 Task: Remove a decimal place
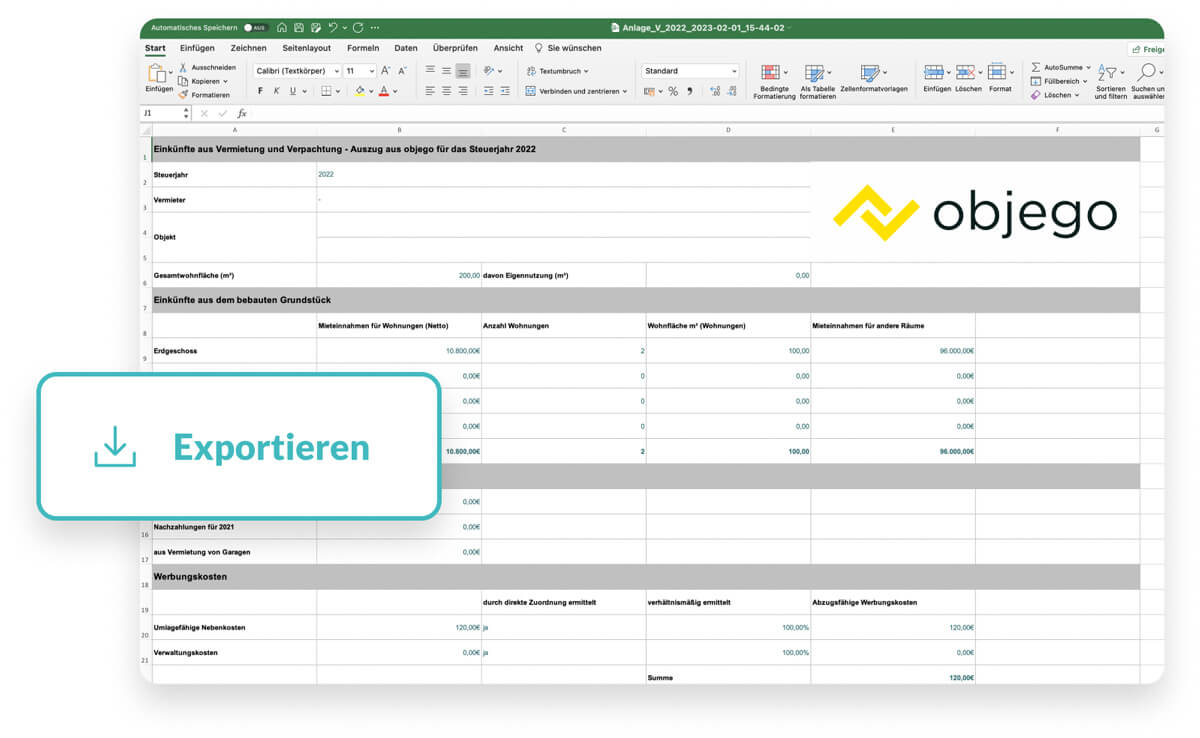(733, 91)
